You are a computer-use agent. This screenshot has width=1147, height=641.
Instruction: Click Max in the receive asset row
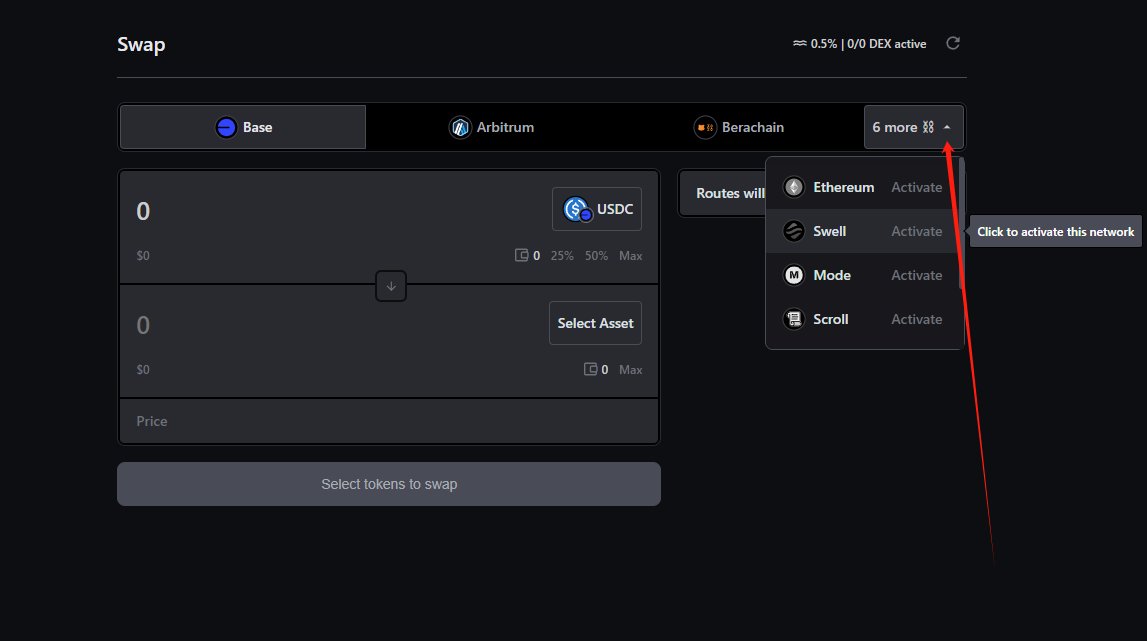631,370
